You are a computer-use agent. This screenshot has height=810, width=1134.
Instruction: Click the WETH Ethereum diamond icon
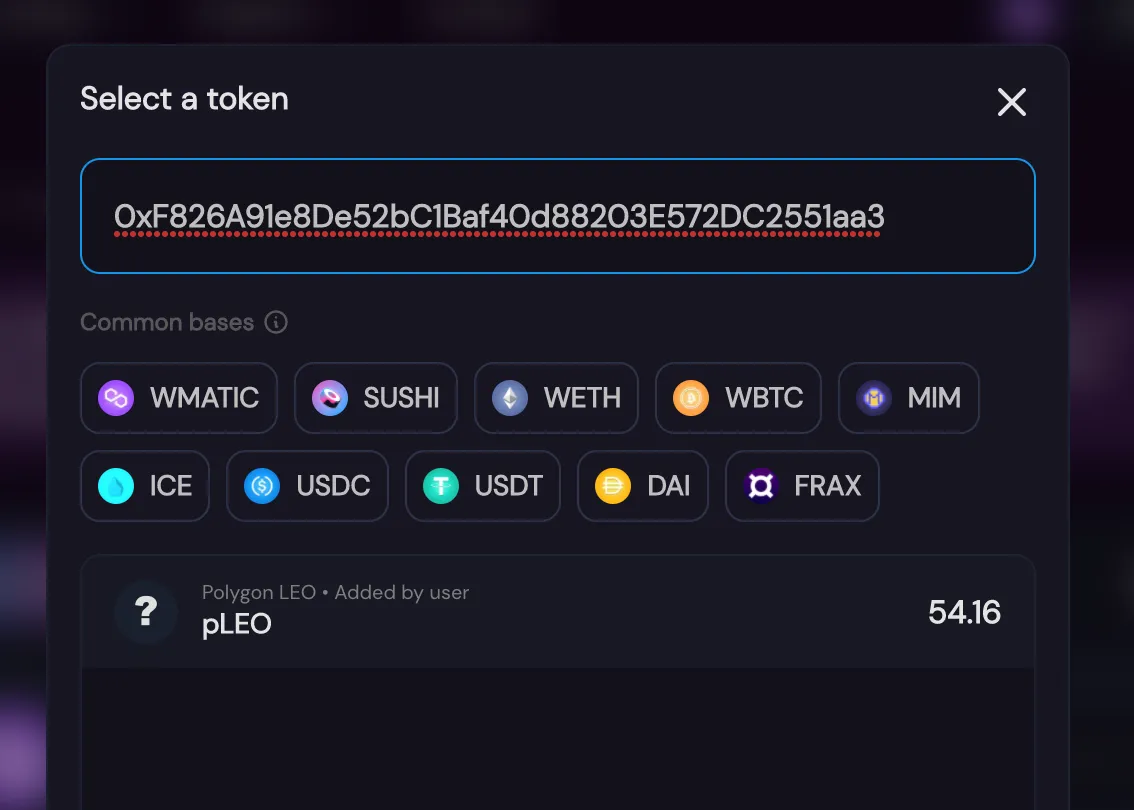(x=510, y=398)
